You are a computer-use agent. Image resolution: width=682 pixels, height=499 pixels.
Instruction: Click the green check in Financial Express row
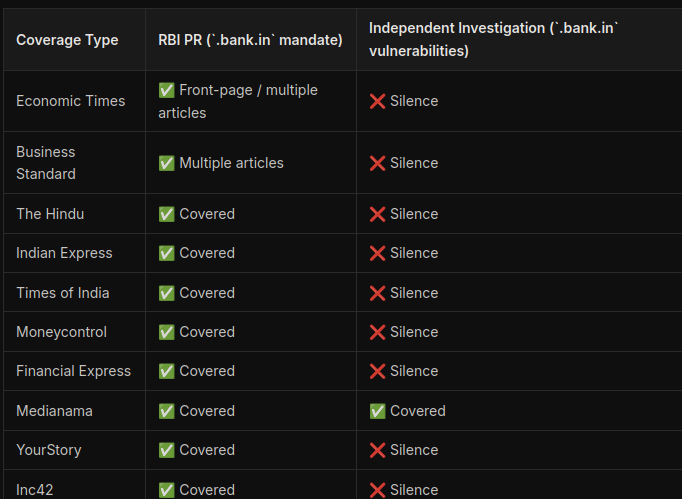pos(166,371)
